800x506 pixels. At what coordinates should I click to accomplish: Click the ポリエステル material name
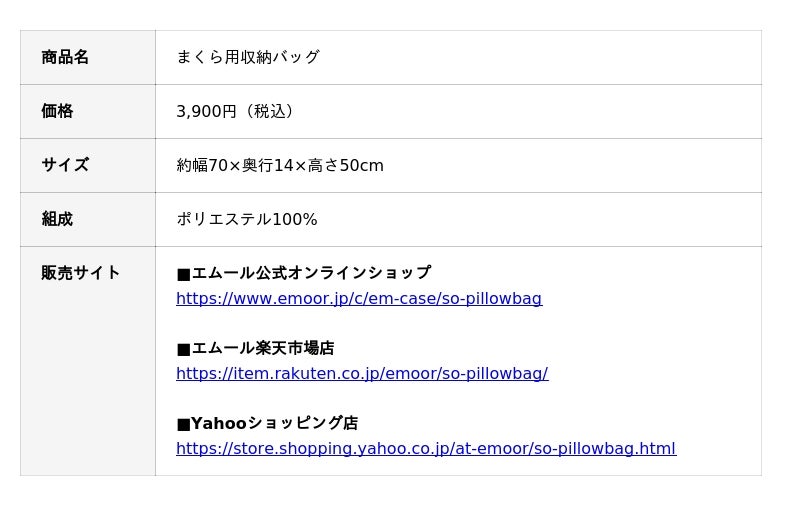coord(224,219)
